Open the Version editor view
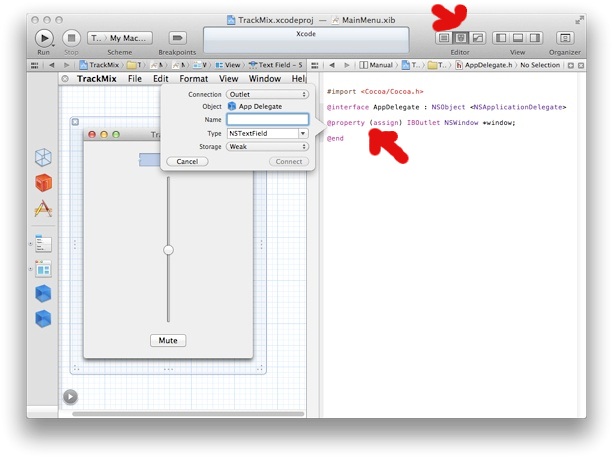The width and height of the screenshot is (613, 458). [x=478, y=38]
